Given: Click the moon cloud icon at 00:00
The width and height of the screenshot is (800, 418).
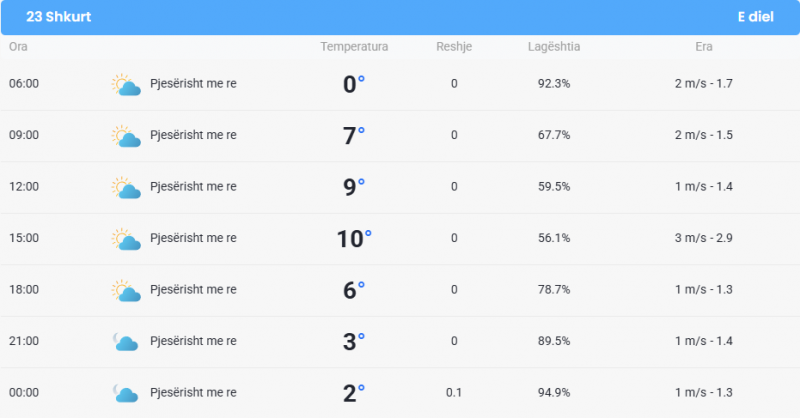Looking at the screenshot, I should tap(126, 394).
